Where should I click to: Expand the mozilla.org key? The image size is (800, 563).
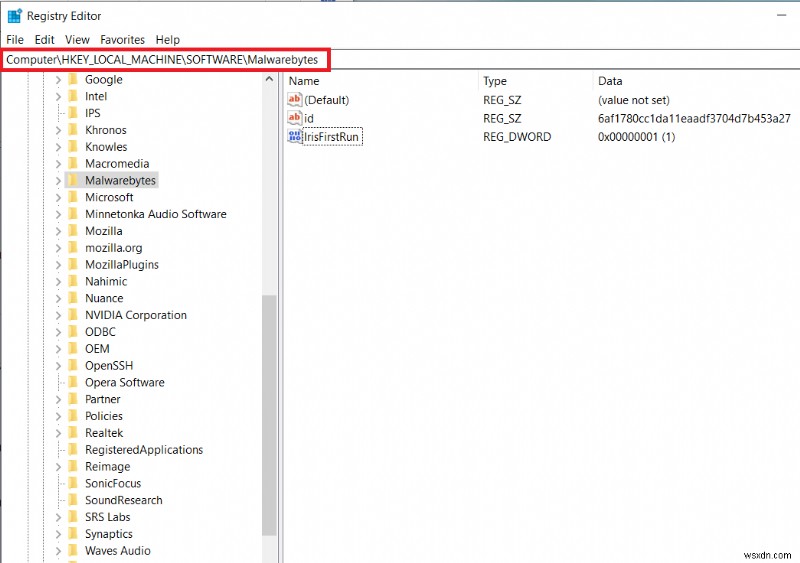(58, 248)
